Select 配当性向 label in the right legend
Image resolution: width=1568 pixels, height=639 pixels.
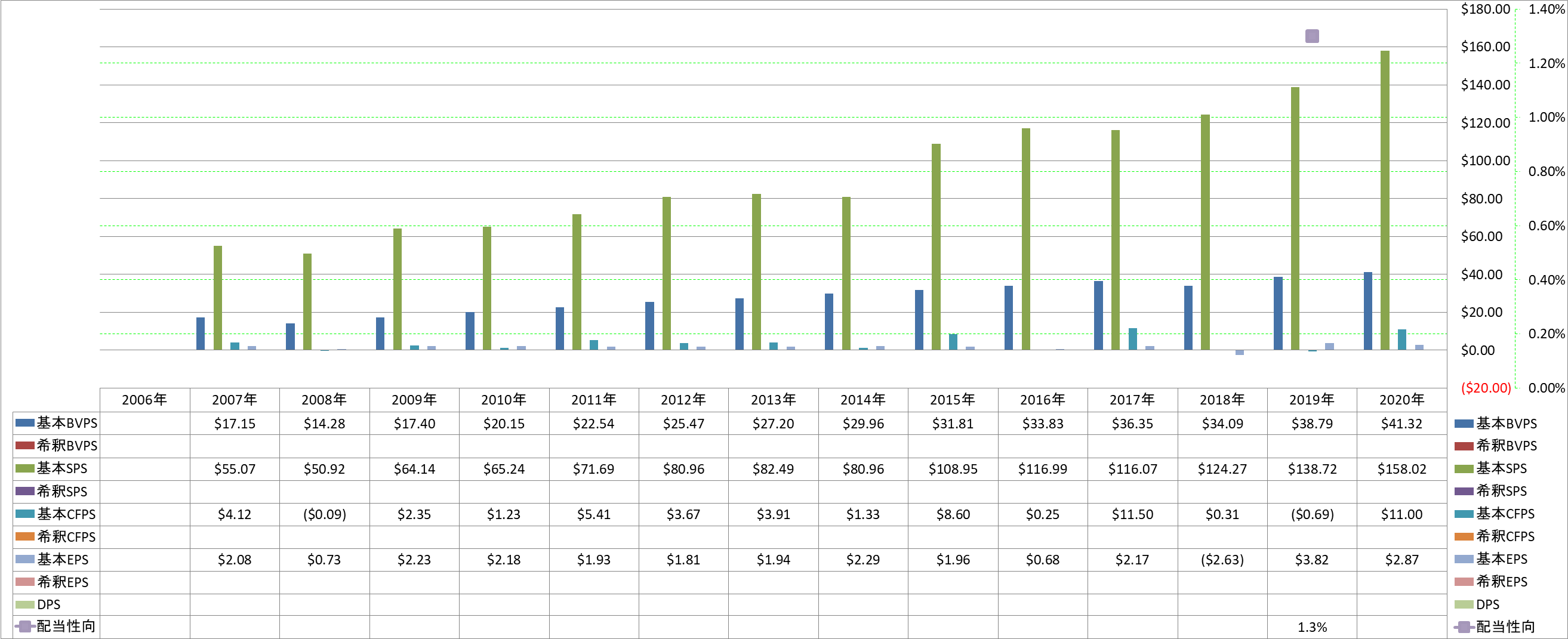point(1505,626)
